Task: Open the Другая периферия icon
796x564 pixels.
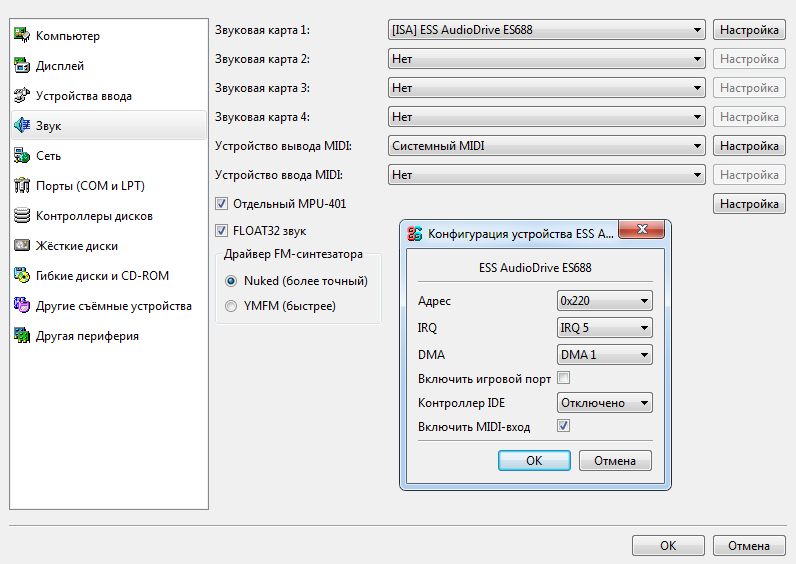Action: [x=22, y=335]
